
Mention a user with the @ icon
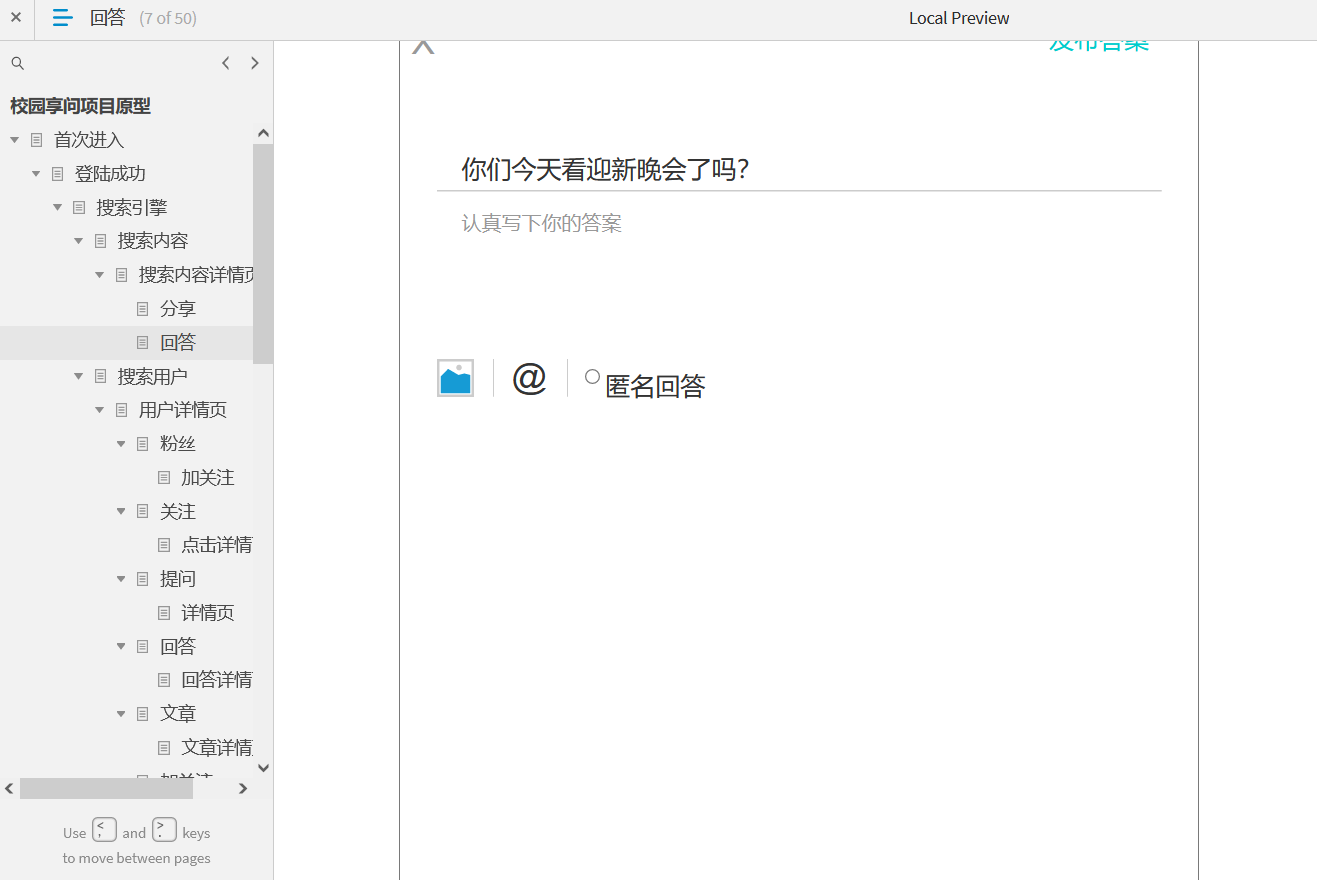point(529,378)
